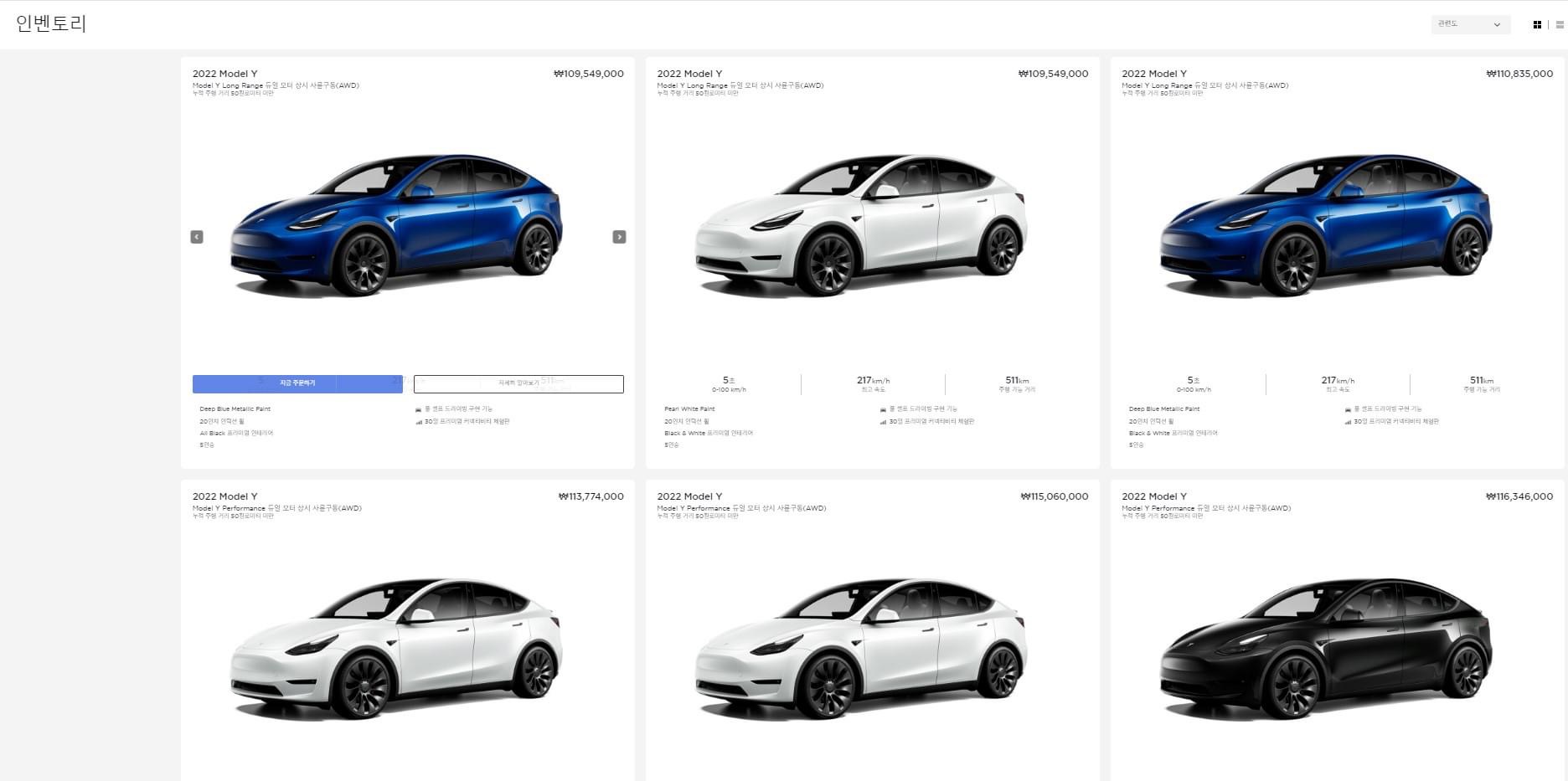The image size is (1568, 781).
Task: Click Deep Blue Metallic Paint in ₩110,835,000 card
Action: [x=1164, y=409]
